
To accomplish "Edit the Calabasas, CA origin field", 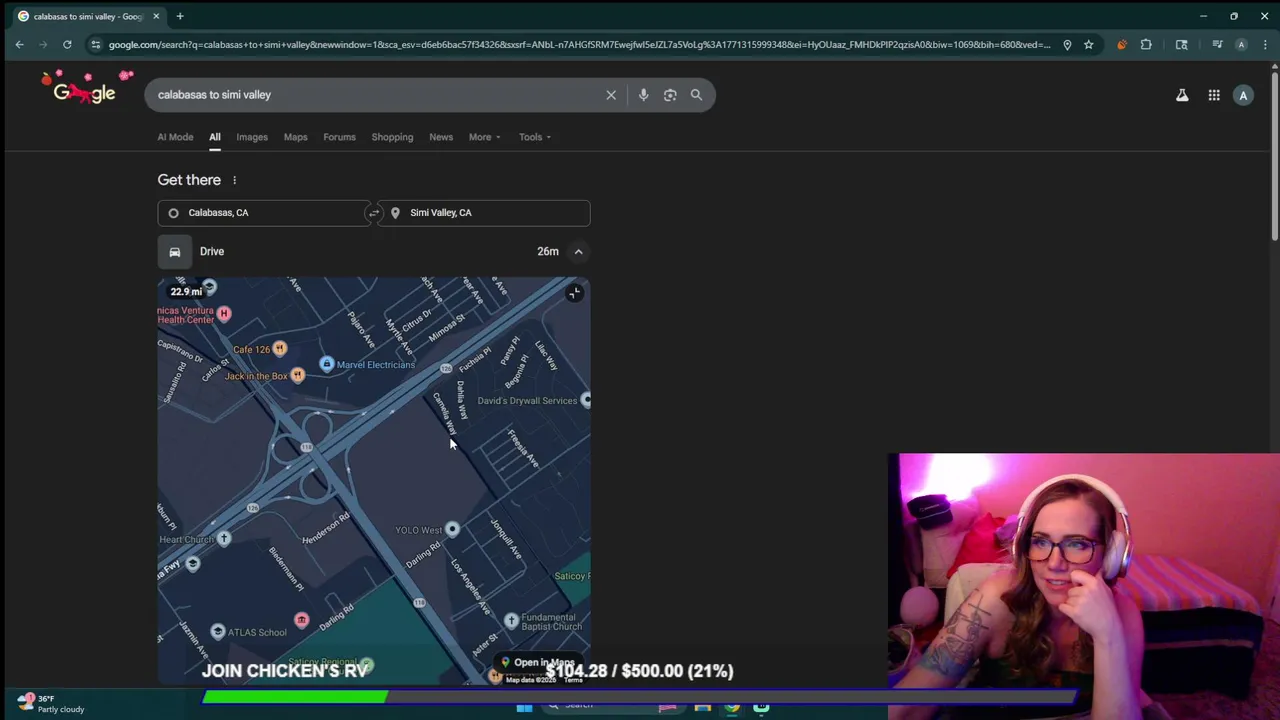I will [263, 213].
